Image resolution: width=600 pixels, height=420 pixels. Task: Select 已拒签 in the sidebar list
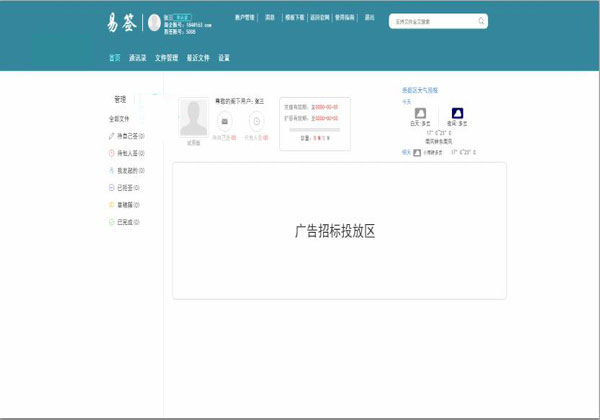128,187
